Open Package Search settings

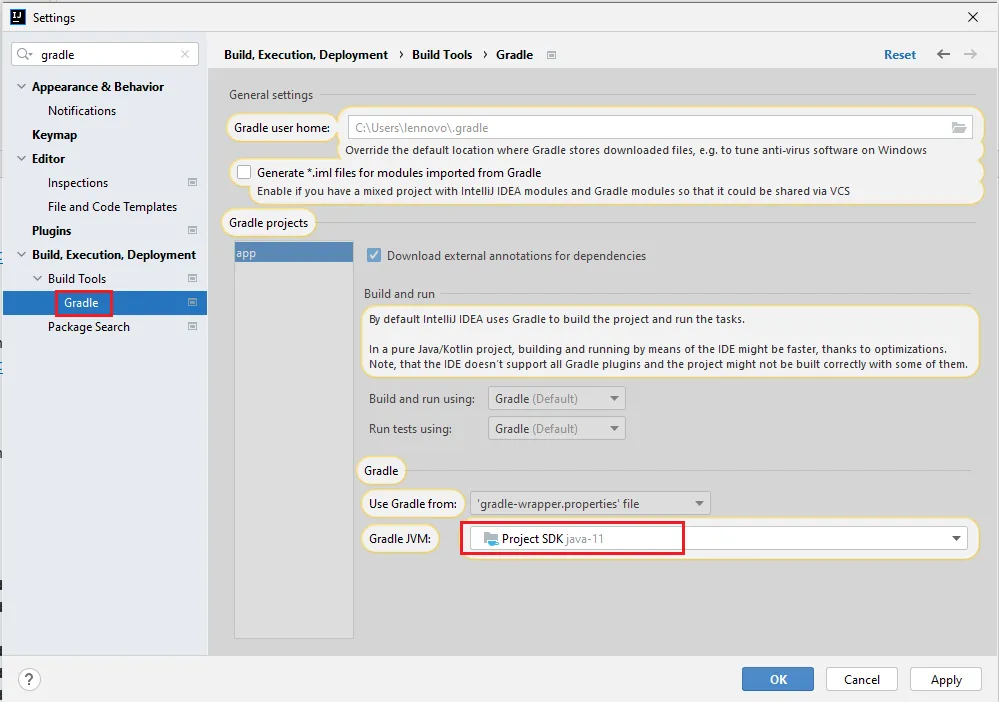[x=89, y=327]
